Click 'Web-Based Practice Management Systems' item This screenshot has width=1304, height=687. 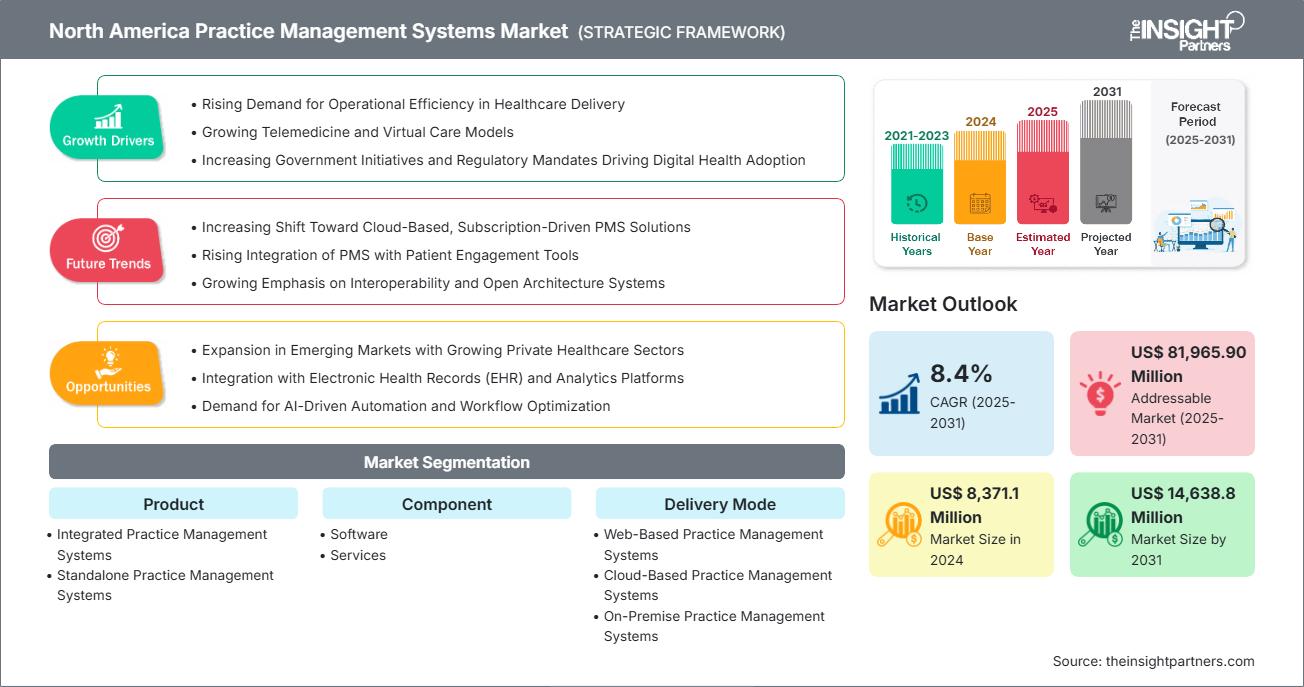pyautogui.click(x=714, y=545)
